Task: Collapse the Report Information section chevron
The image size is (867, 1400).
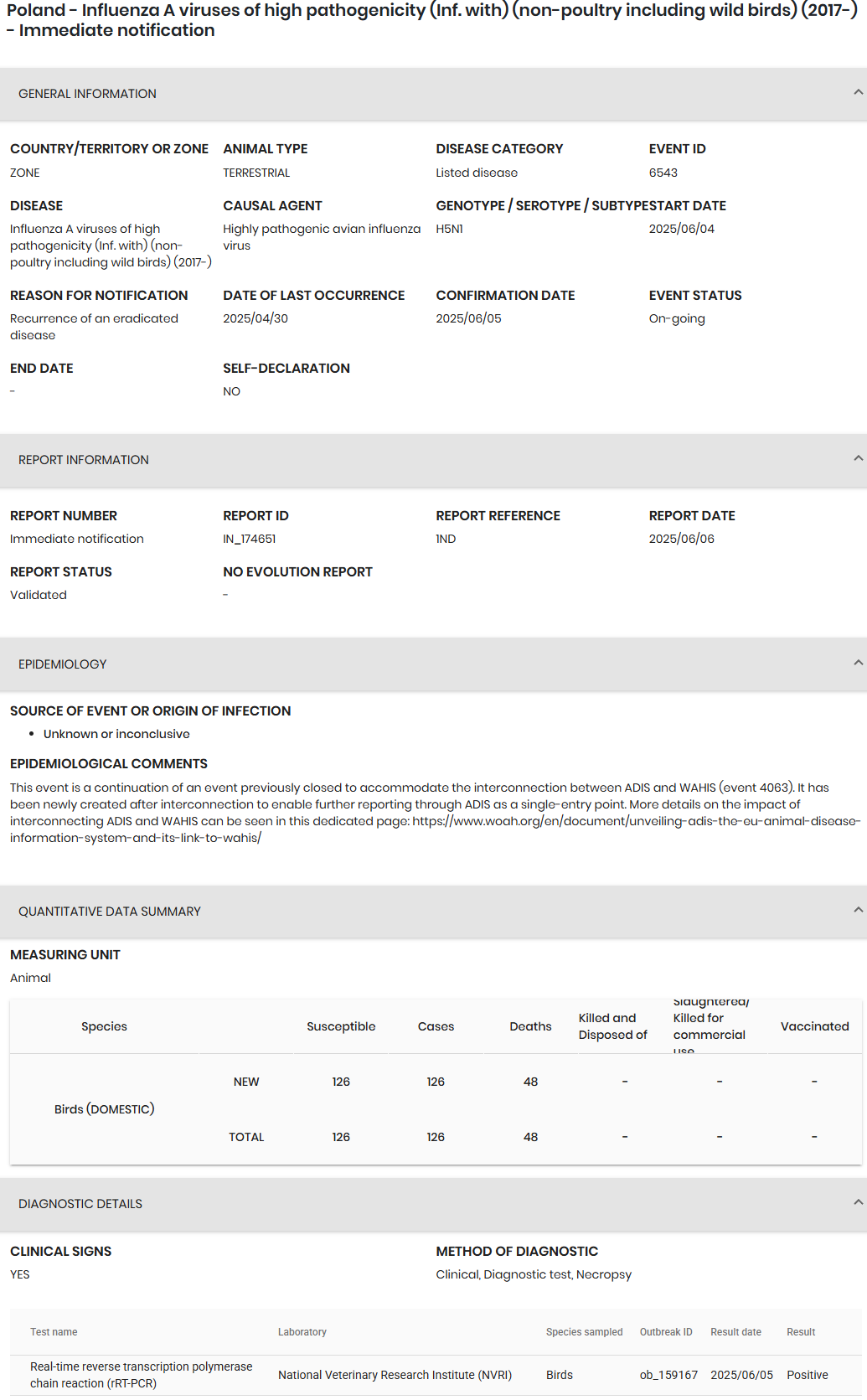Action: tap(857, 458)
